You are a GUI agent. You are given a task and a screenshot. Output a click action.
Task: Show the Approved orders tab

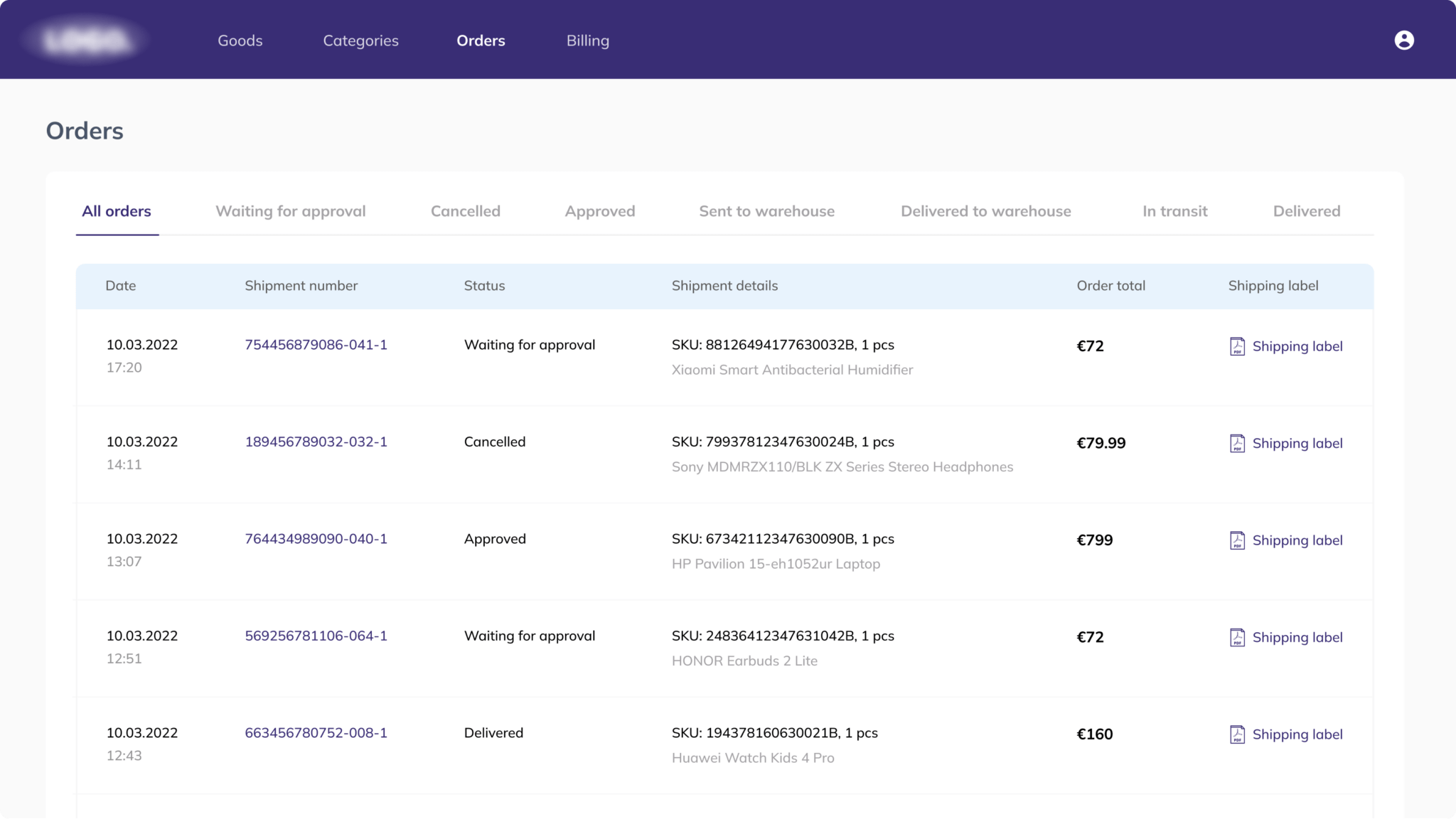[599, 211]
